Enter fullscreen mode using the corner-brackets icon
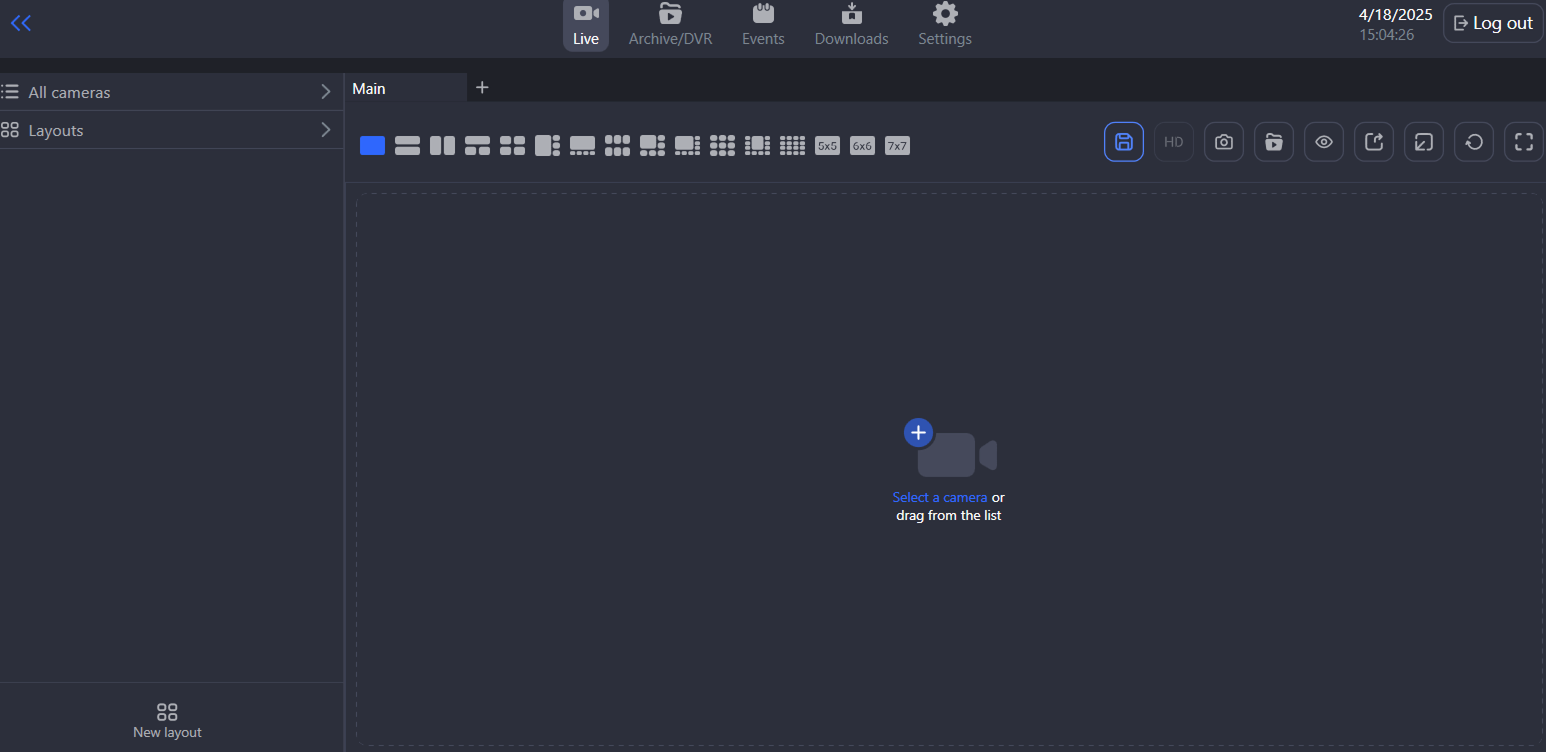Image resolution: width=1546 pixels, height=752 pixels. (x=1523, y=142)
